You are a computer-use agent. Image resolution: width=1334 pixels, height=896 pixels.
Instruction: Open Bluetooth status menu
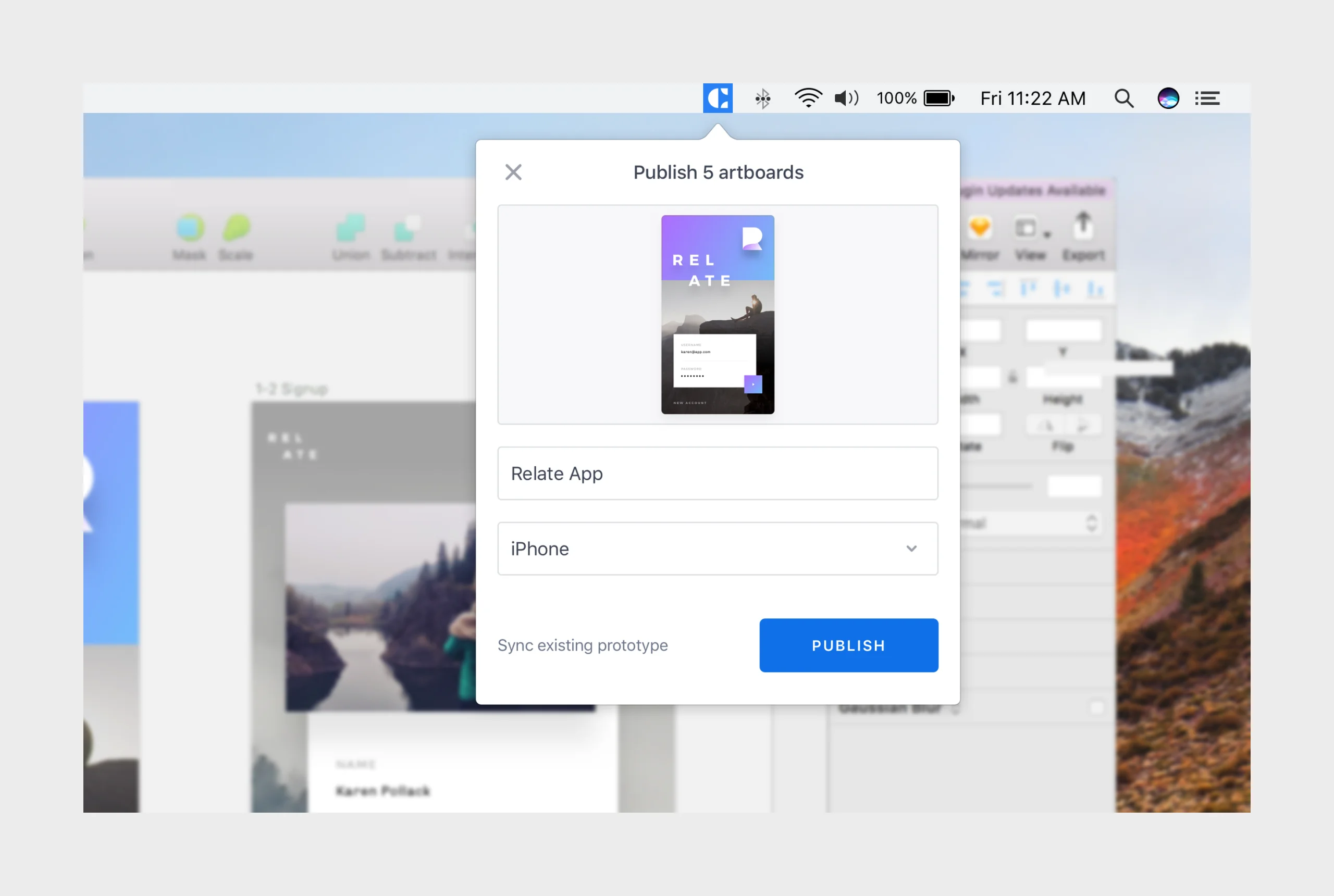click(x=762, y=98)
